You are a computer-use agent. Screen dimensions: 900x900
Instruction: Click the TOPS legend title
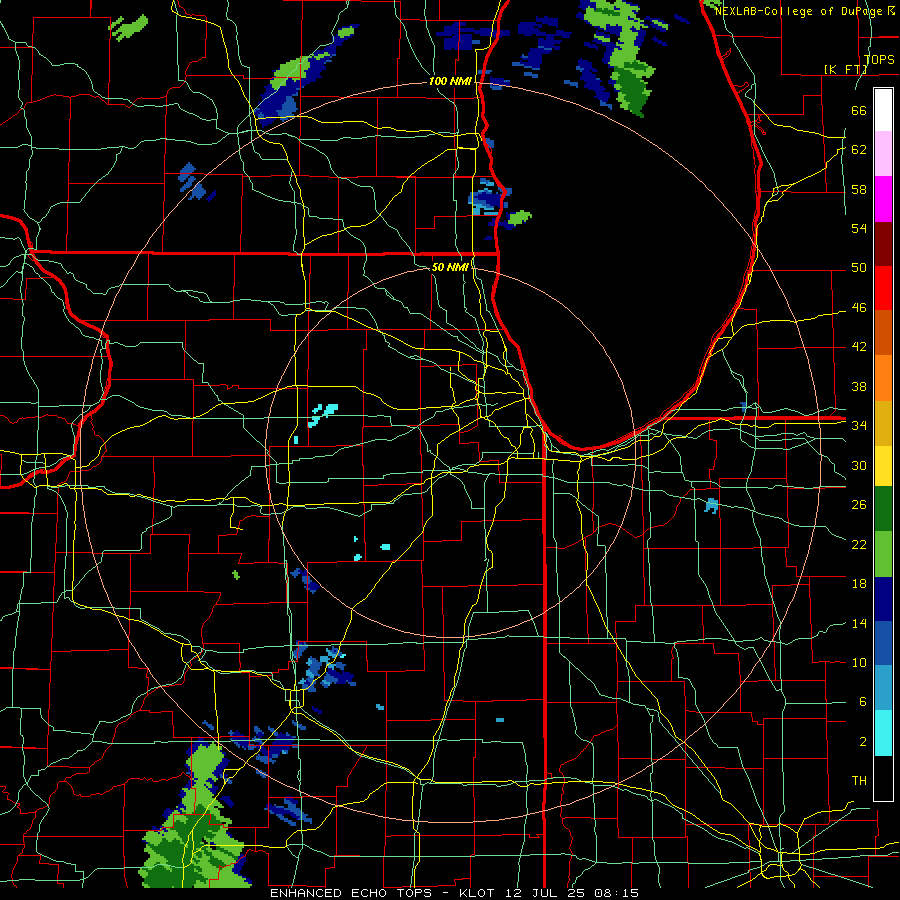pos(879,59)
